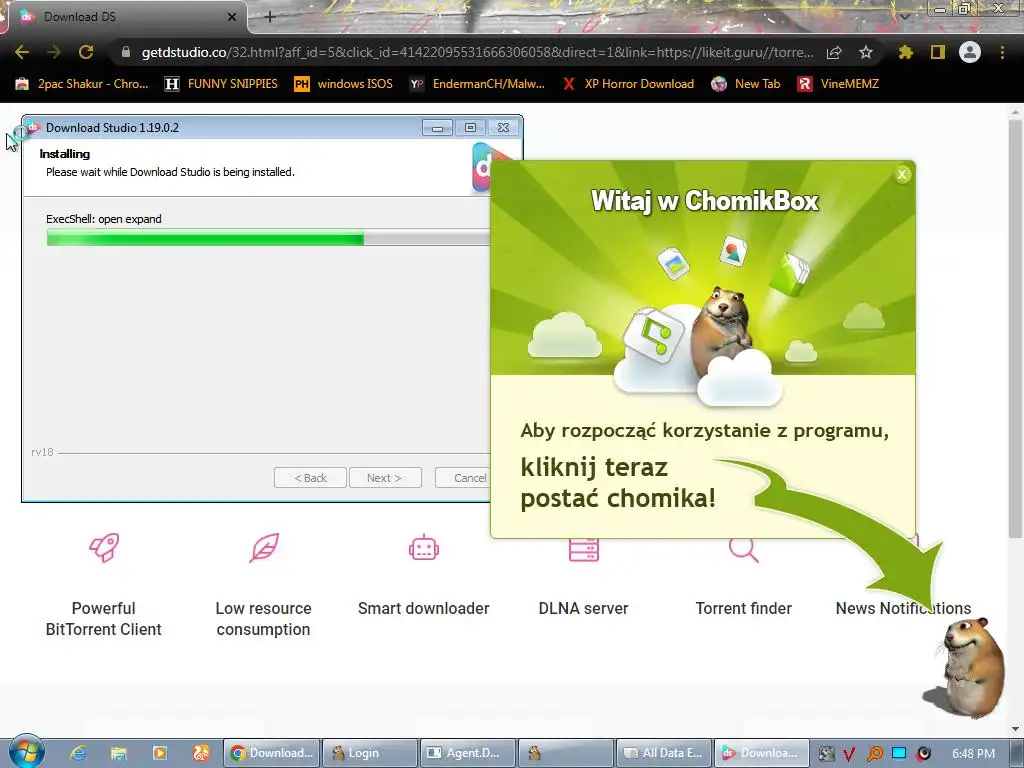Open the Extensions puzzle icon
Image resolution: width=1024 pixels, height=768 pixels.
pos(905,52)
